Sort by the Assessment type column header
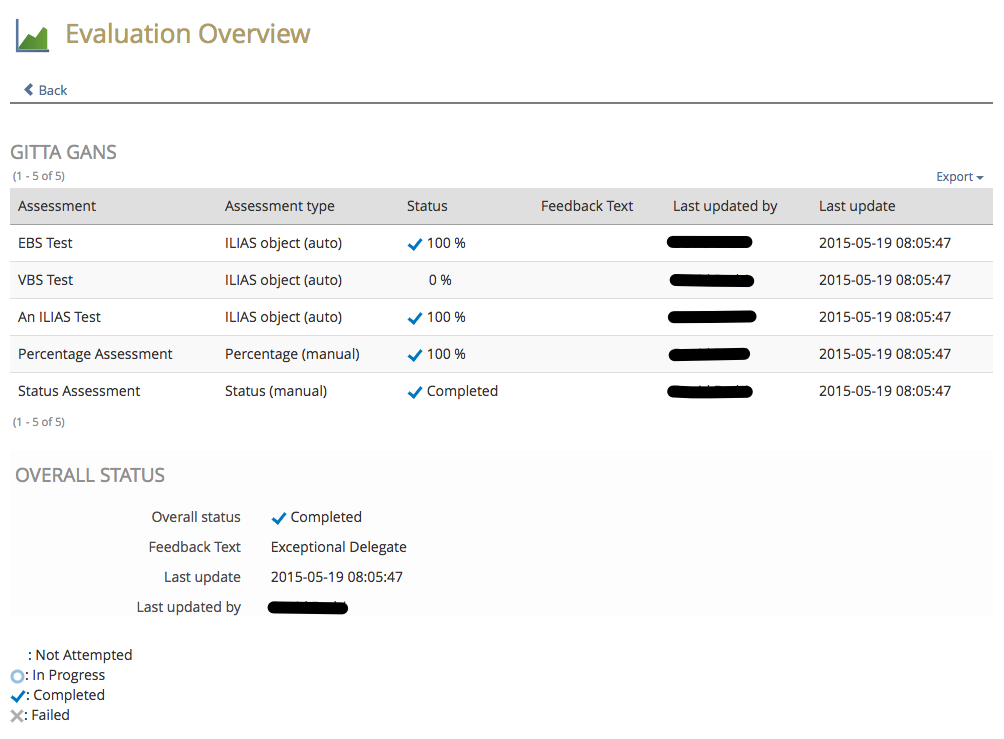This screenshot has width=1004, height=739. pos(279,206)
